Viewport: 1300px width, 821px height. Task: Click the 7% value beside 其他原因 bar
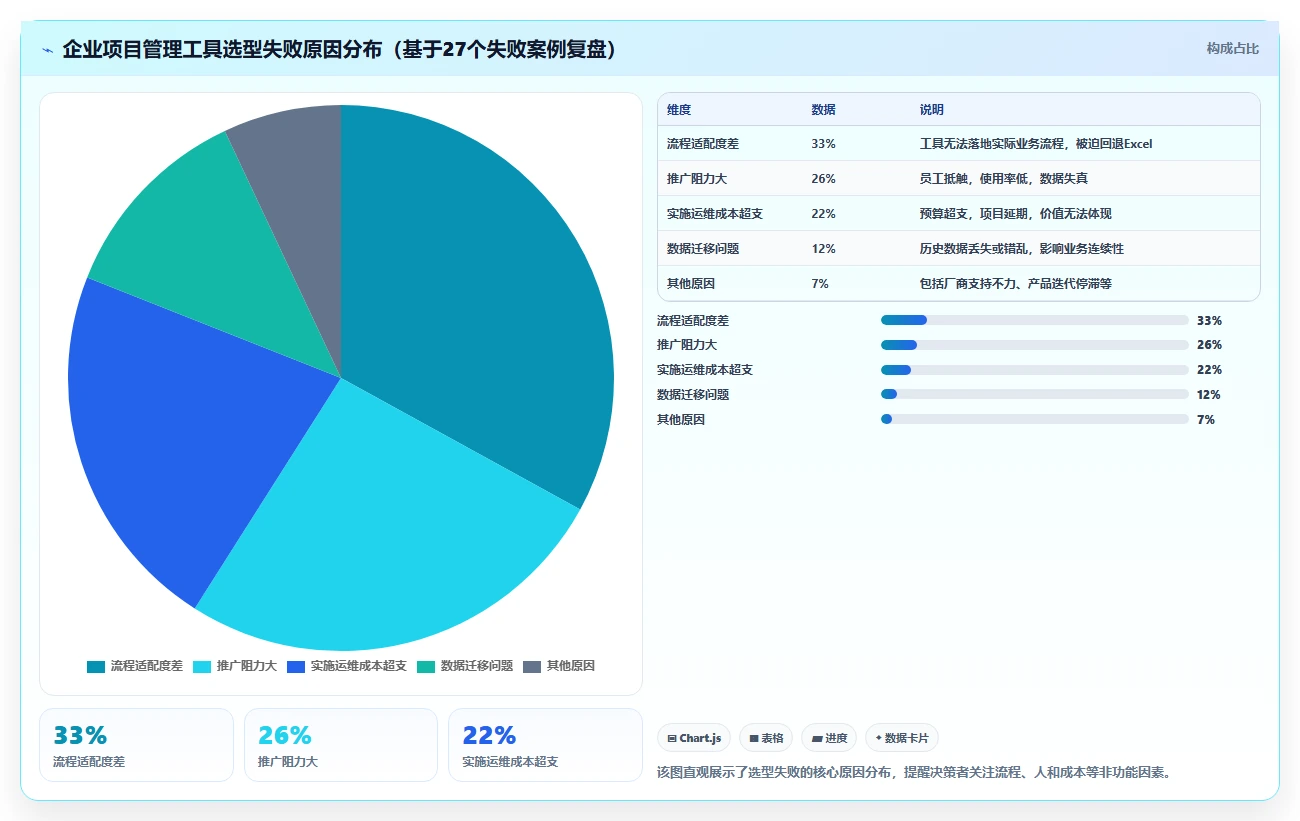point(1206,419)
